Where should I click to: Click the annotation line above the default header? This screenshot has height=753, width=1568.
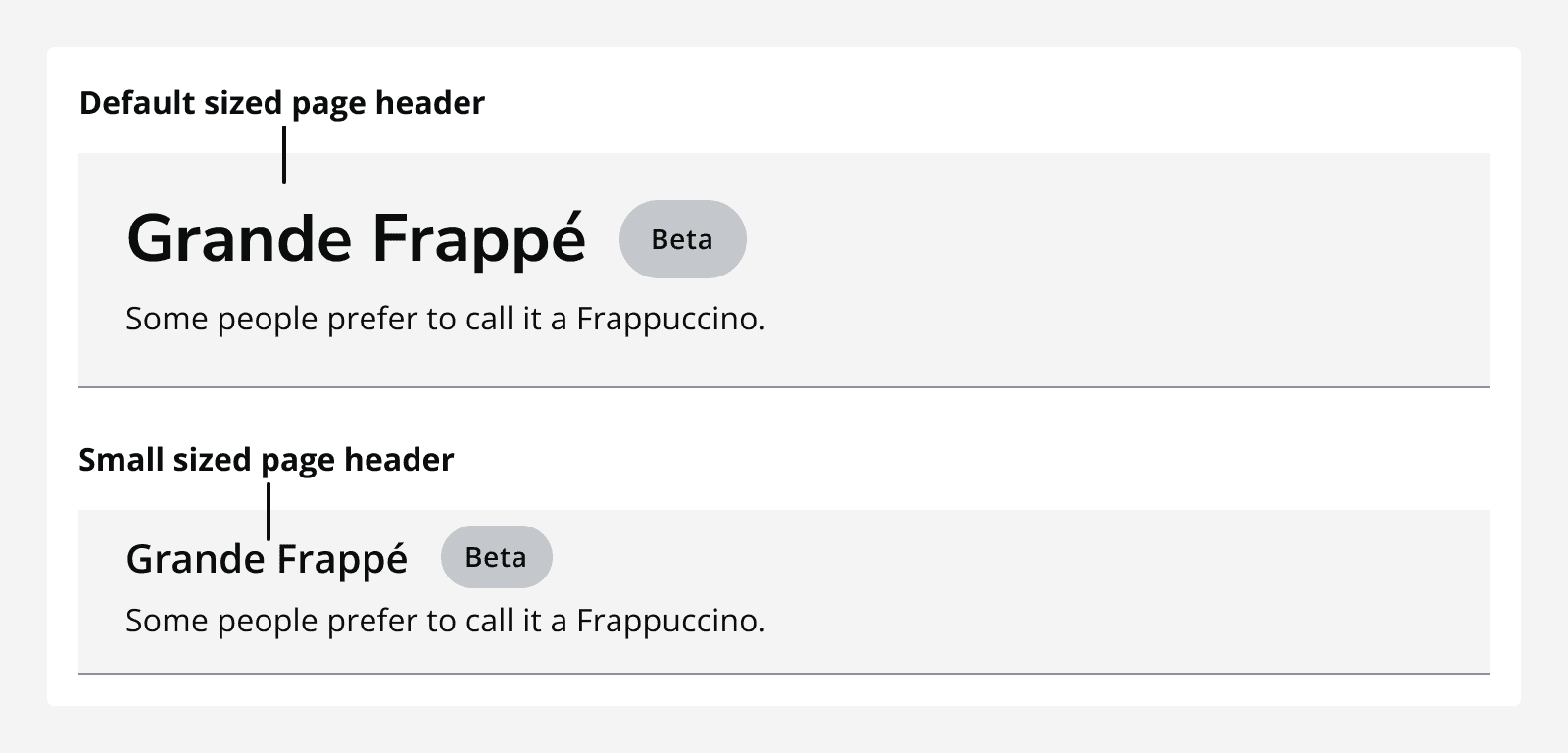tap(283, 155)
